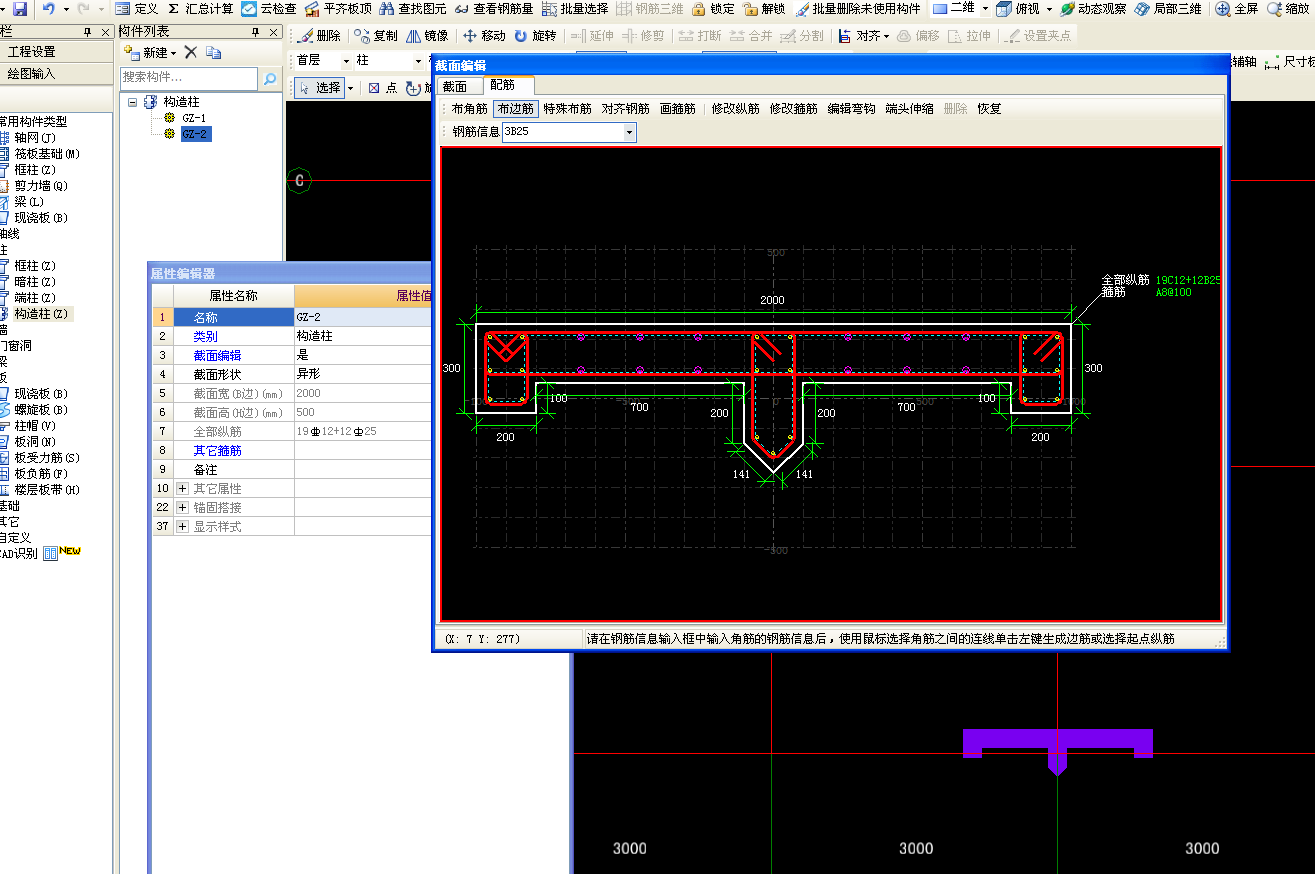Click the search magnifier in 构件列表
The image size is (1315, 874).
pyautogui.click(x=270, y=77)
